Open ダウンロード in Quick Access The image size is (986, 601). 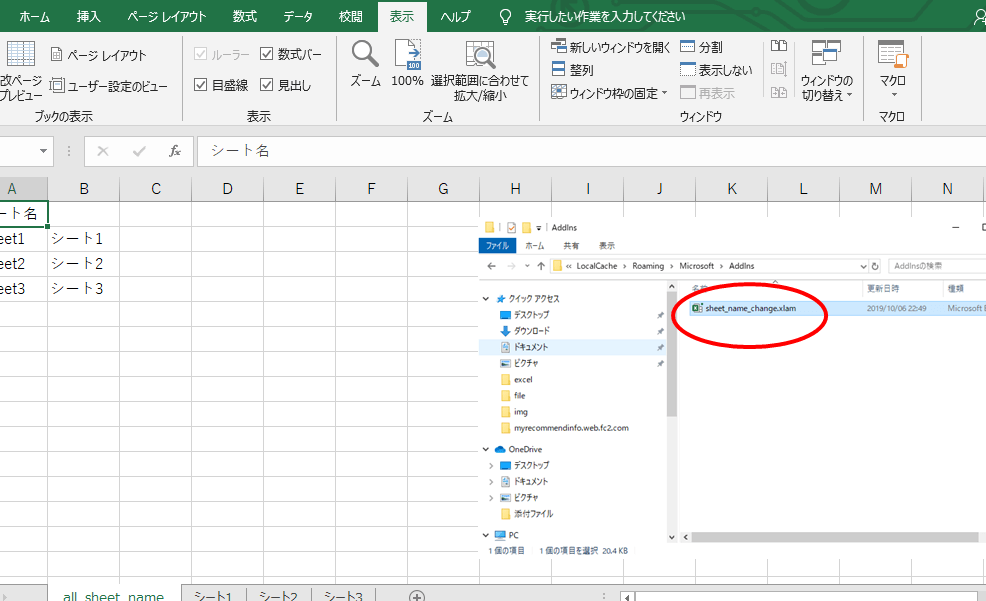[x=531, y=331]
